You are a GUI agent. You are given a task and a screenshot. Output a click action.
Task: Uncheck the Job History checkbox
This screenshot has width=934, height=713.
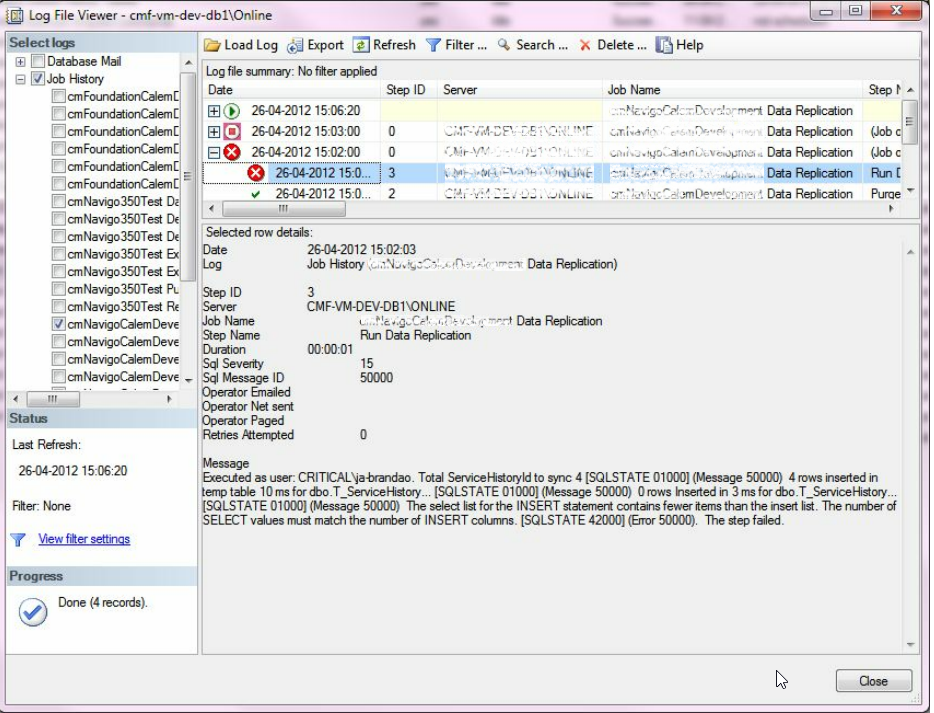pyautogui.click(x=38, y=79)
